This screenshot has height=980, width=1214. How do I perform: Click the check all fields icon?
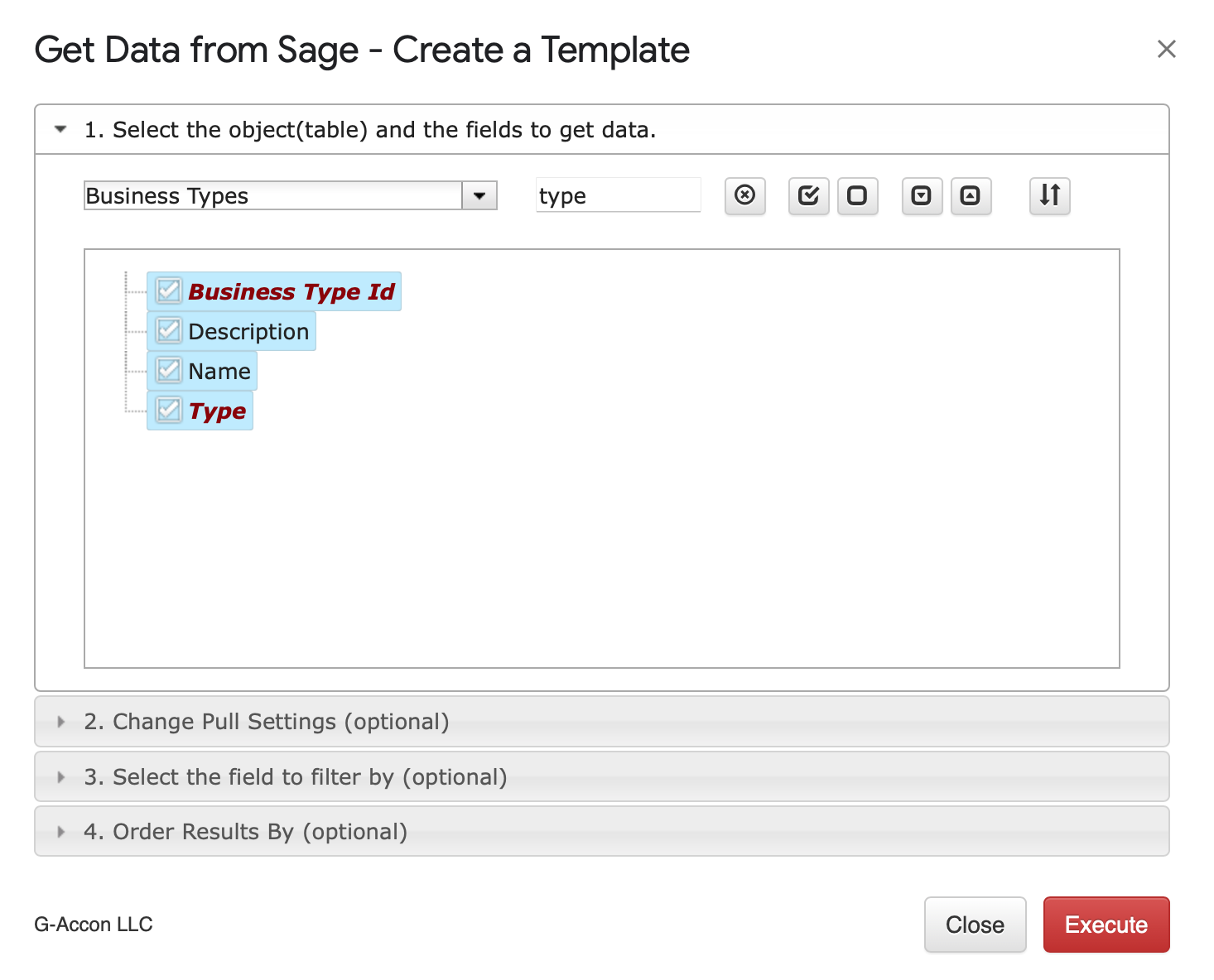pos(808,196)
